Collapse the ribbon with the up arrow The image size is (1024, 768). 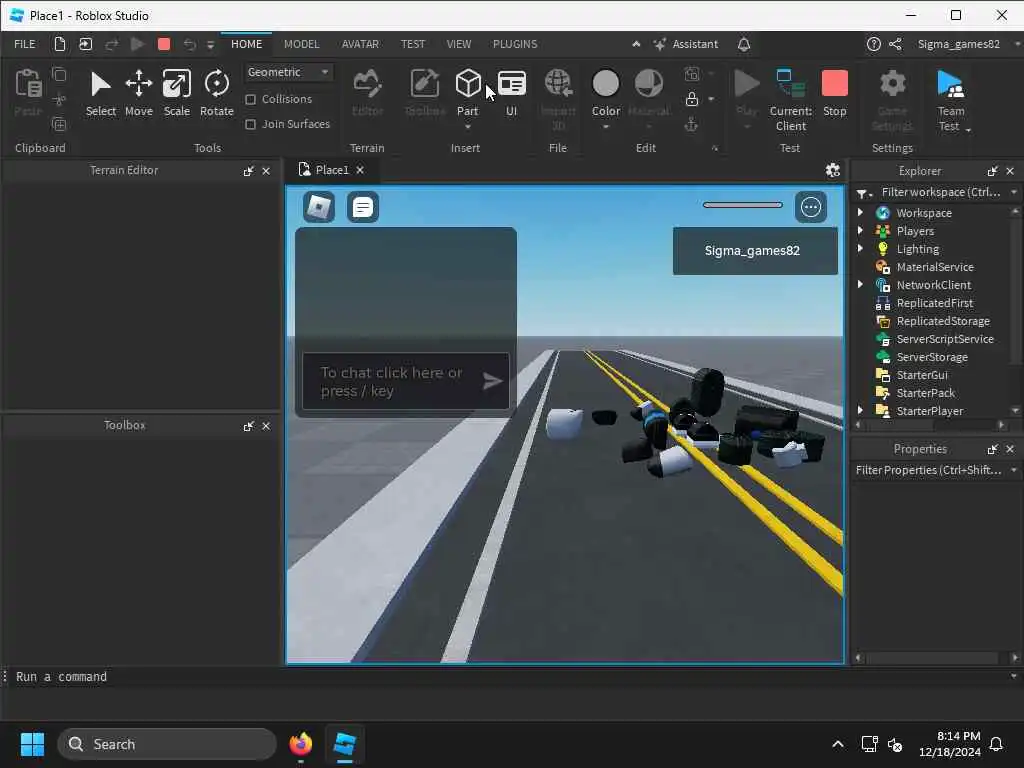pyautogui.click(x=635, y=44)
